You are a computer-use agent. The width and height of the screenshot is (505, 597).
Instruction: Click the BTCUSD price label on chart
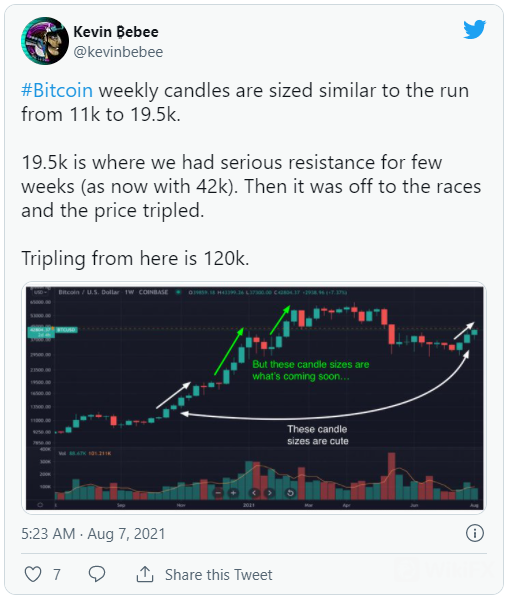coord(67,330)
